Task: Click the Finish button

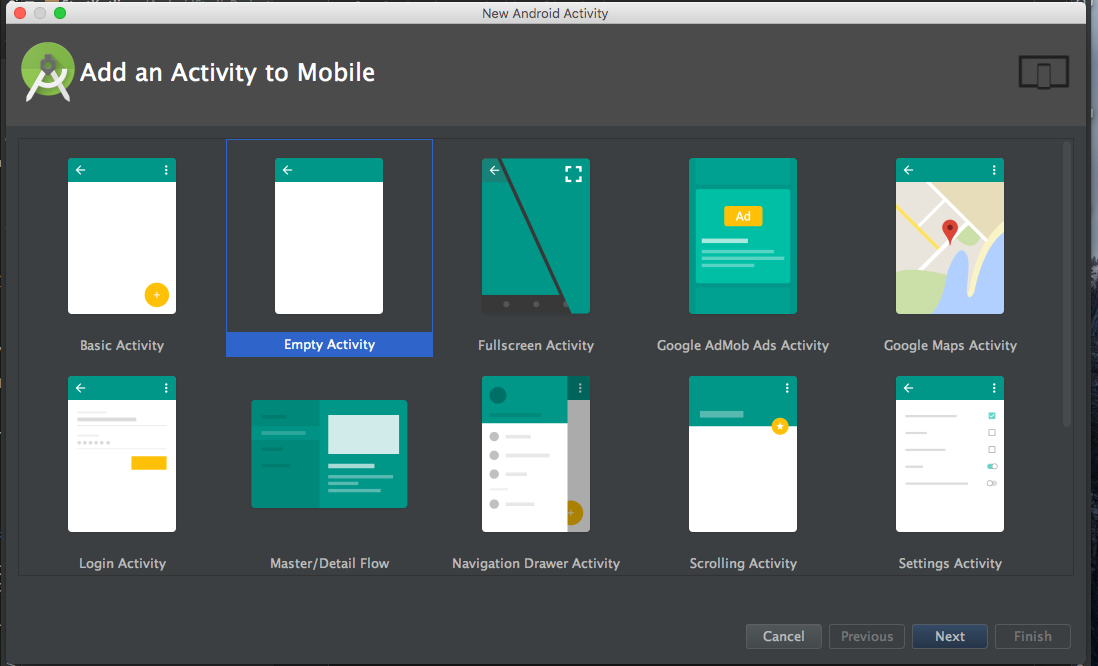Action: [1033, 637]
